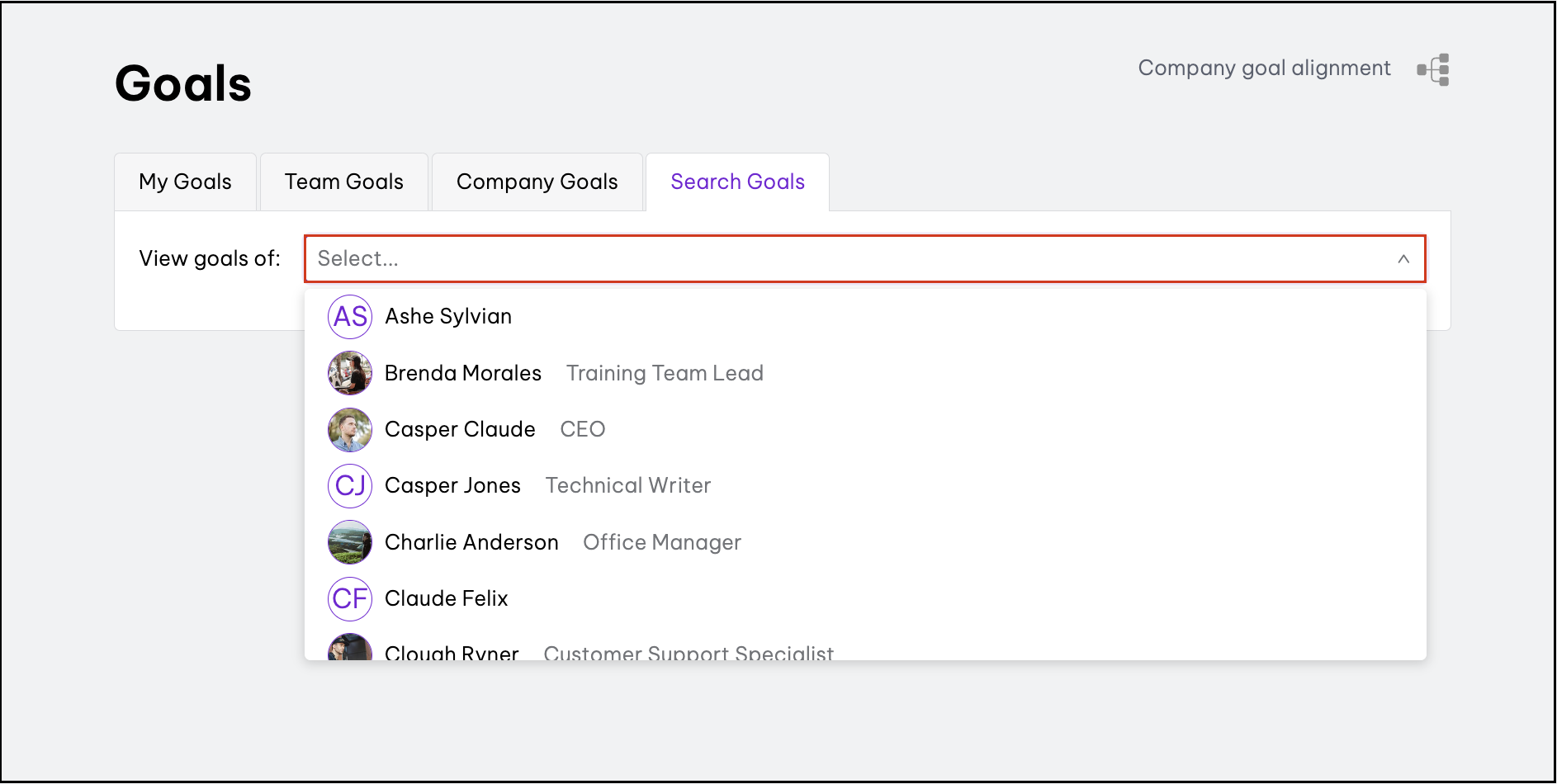Open the My Goals tab
Viewport: 1557px width, 784px height.
pos(186,182)
